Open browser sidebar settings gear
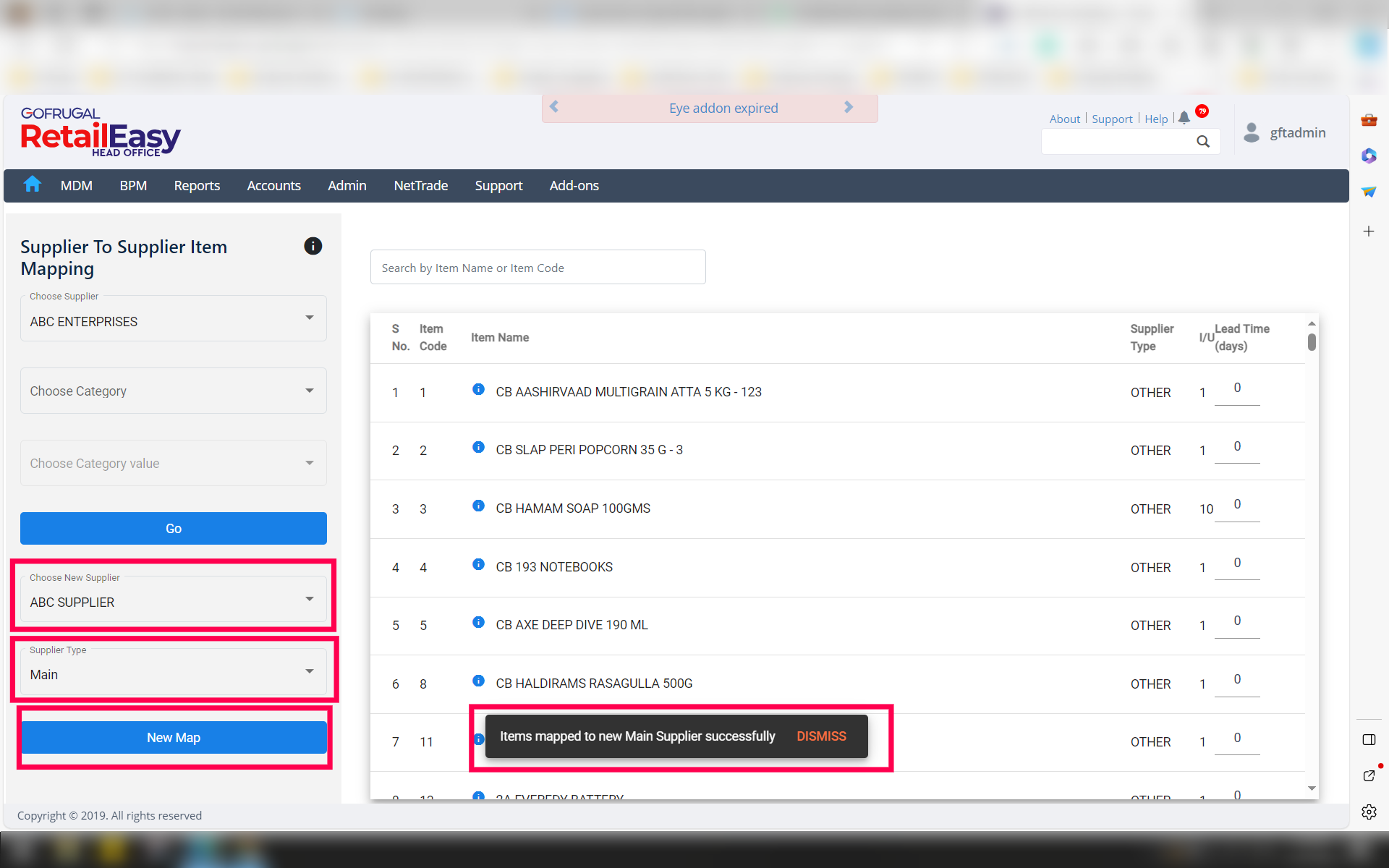 tap(1369, 812)
